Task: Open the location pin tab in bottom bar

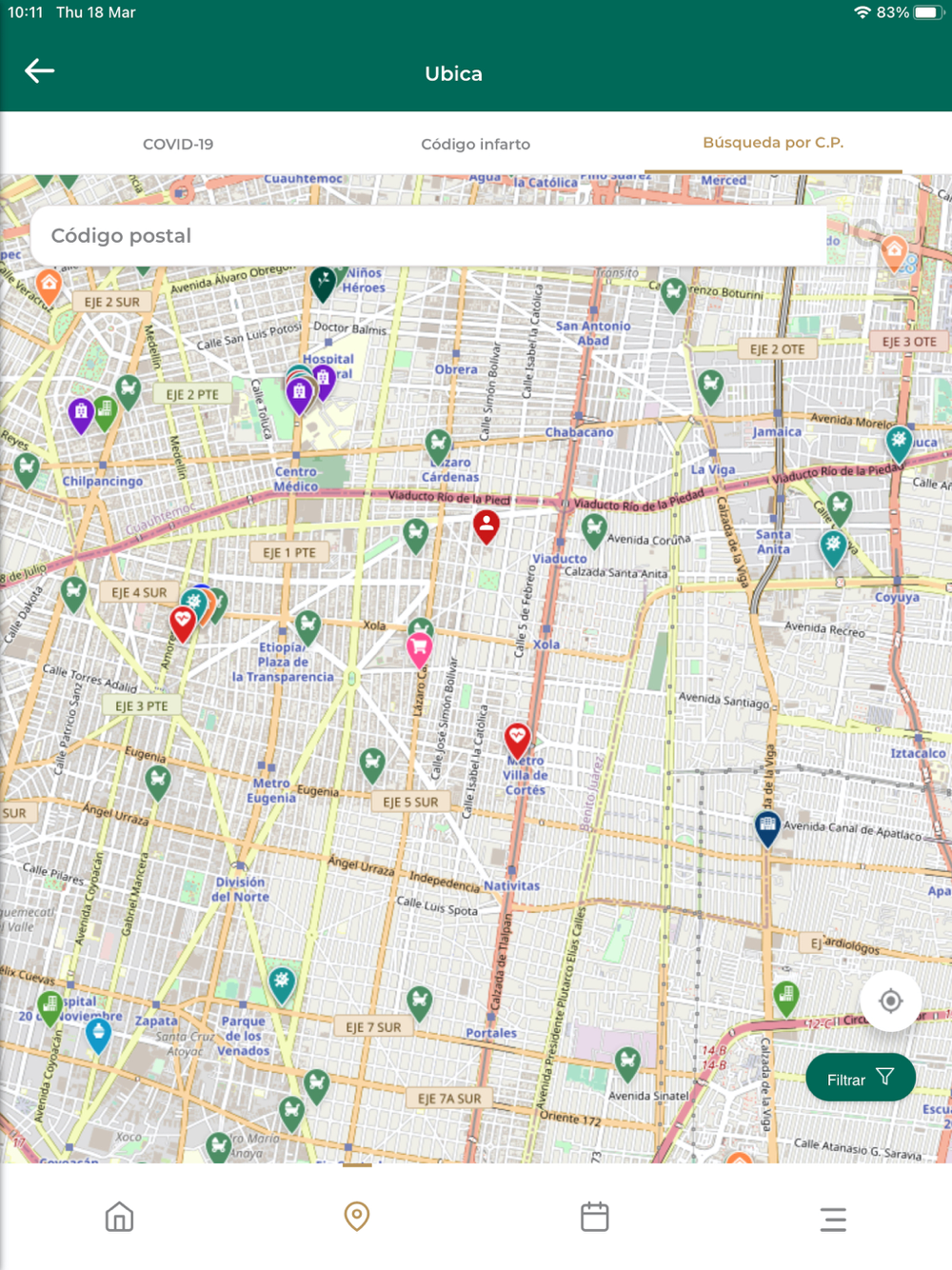Action: click(357, 1217)
